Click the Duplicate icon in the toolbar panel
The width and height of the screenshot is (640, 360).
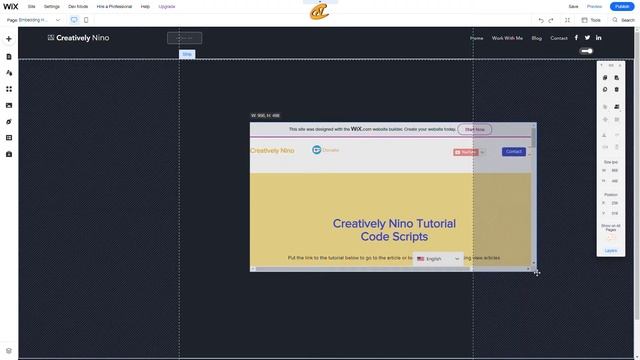605,89
